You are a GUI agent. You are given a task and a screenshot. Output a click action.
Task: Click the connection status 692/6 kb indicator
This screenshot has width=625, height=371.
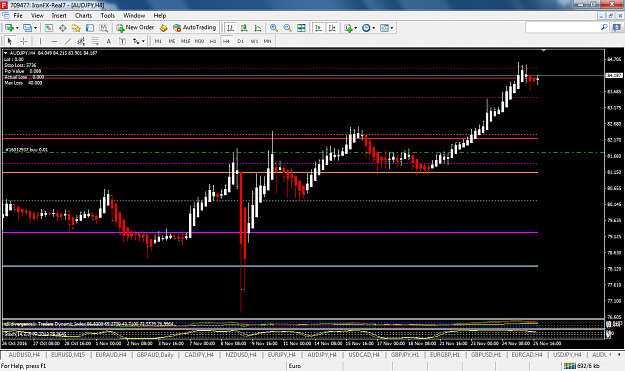(x=582, y=366)
